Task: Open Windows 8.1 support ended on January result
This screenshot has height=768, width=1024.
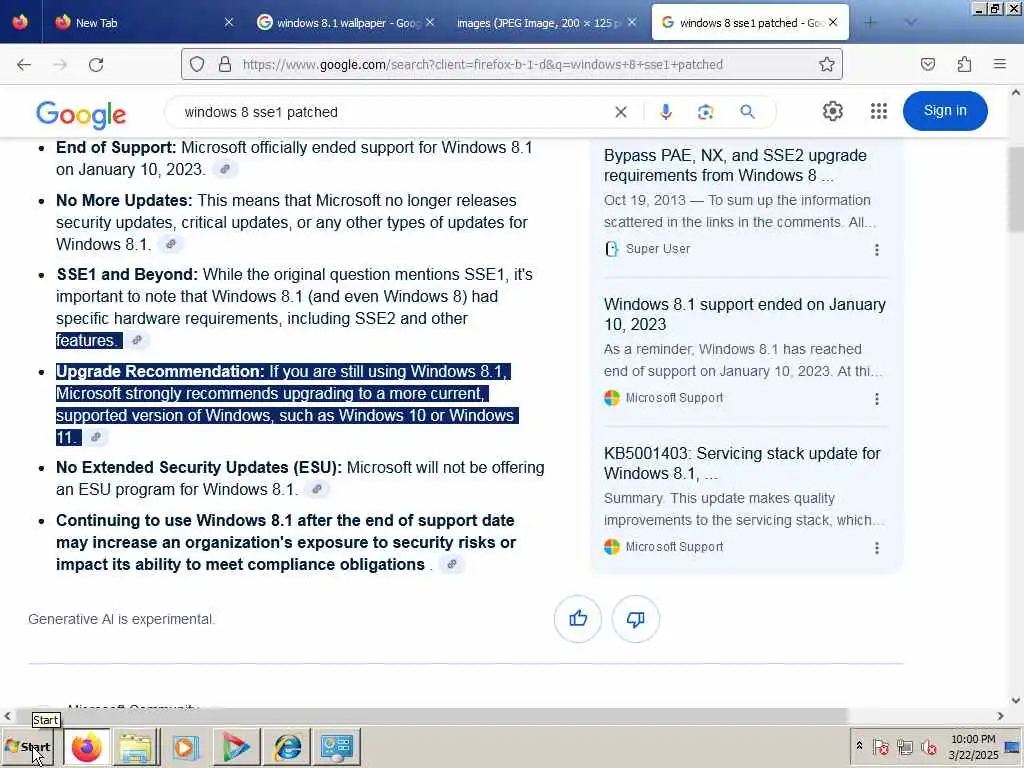Action: (x=744, y=314)
